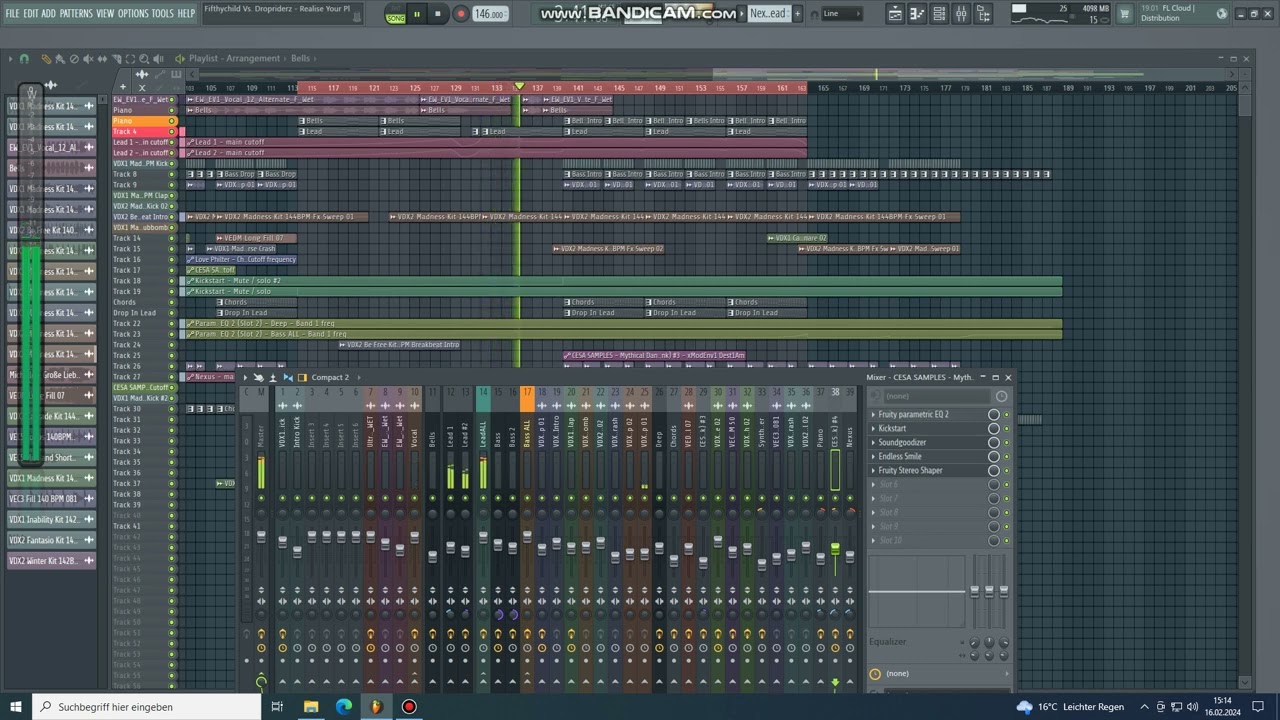Open the Playlist window from toolbar

tap(895, 14)
